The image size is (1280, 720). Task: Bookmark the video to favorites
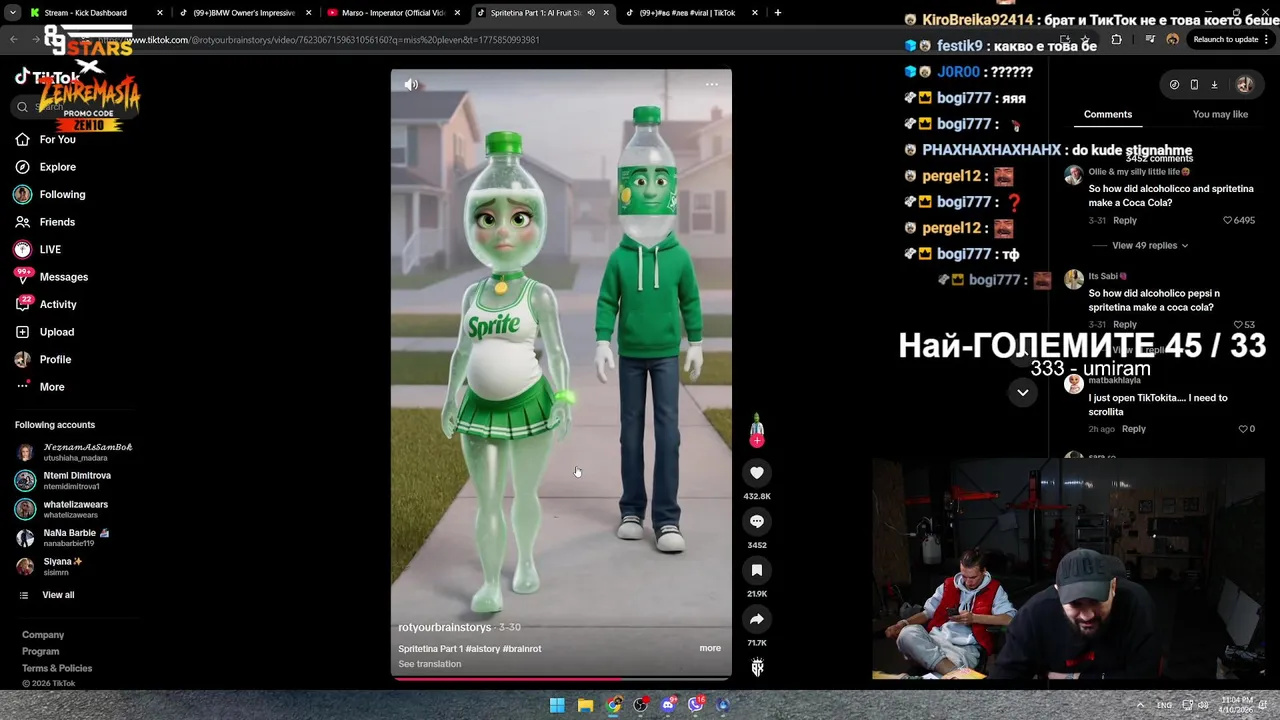757,570
